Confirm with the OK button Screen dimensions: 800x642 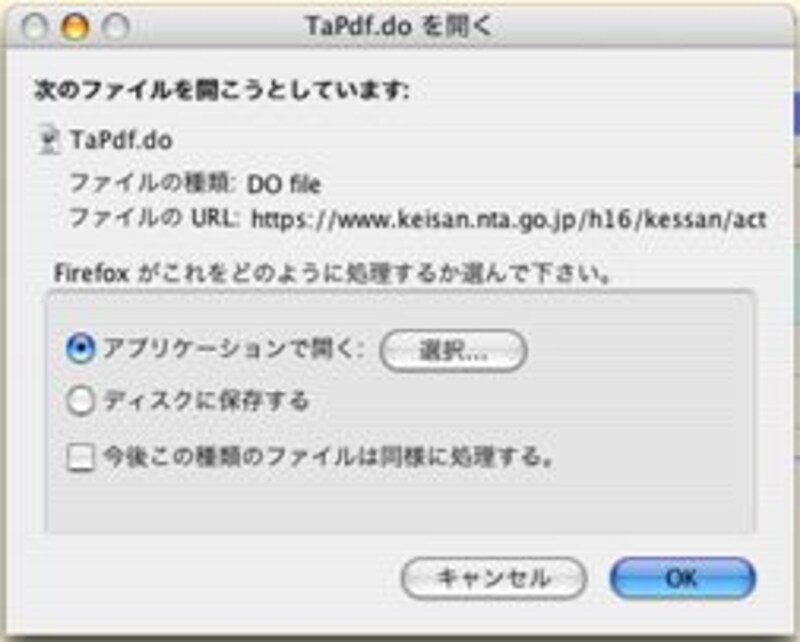point(683,578)
